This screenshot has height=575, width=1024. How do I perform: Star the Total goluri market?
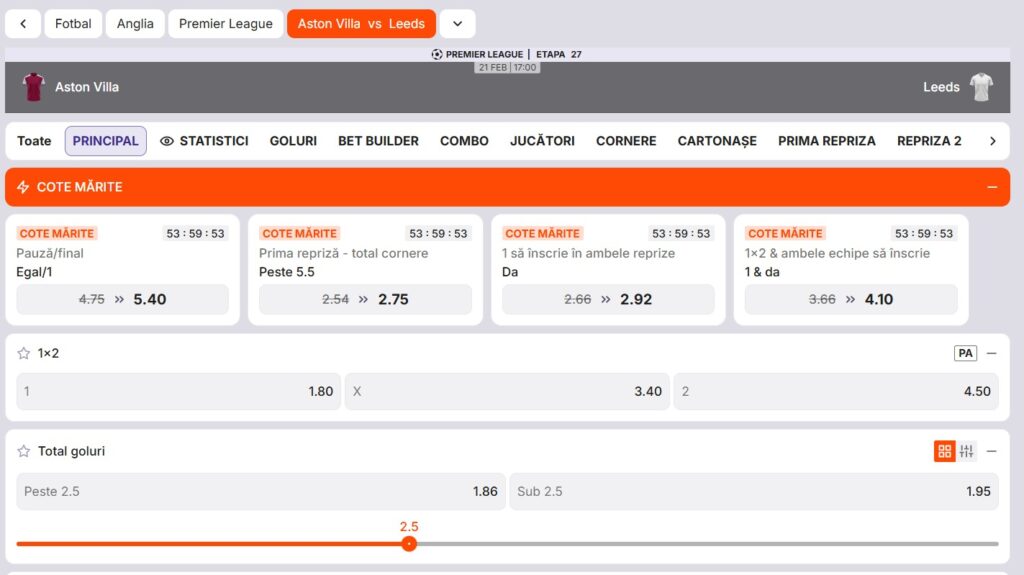(24, 451)
